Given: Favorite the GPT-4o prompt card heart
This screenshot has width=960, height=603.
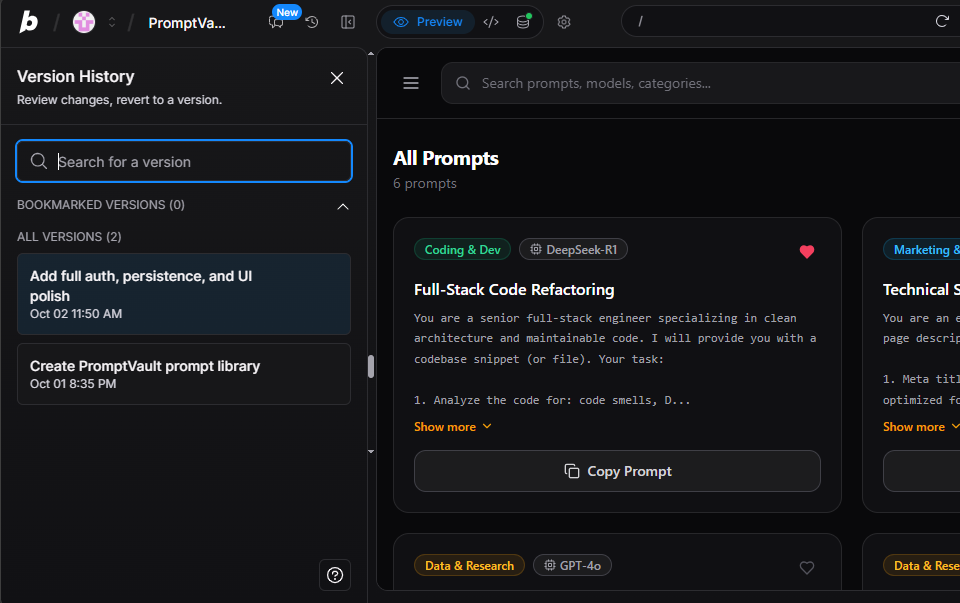Looking at the screenshot, I should point(807,567).
